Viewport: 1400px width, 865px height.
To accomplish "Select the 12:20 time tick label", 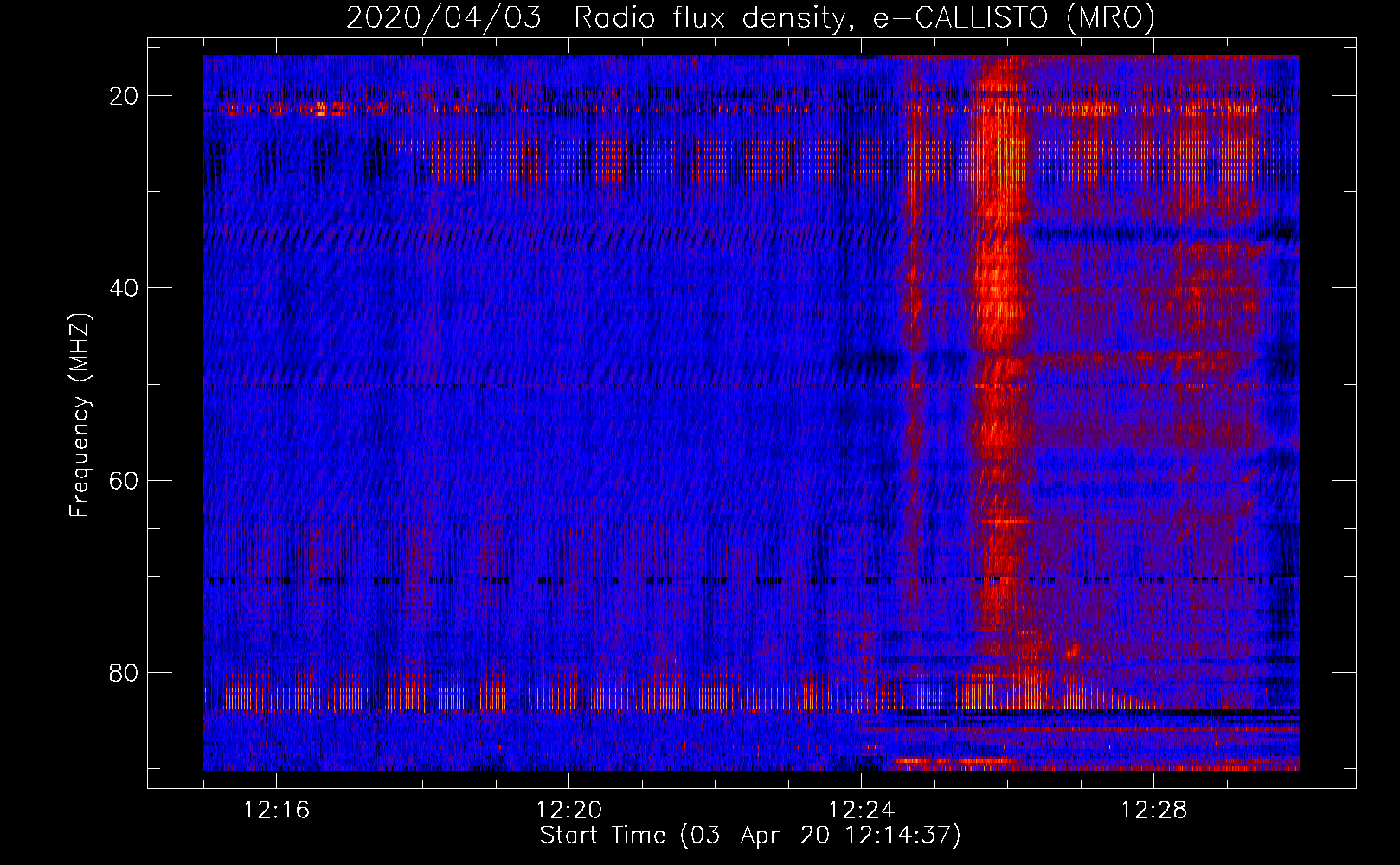I will pyautogui.click(x=568, y=811).
